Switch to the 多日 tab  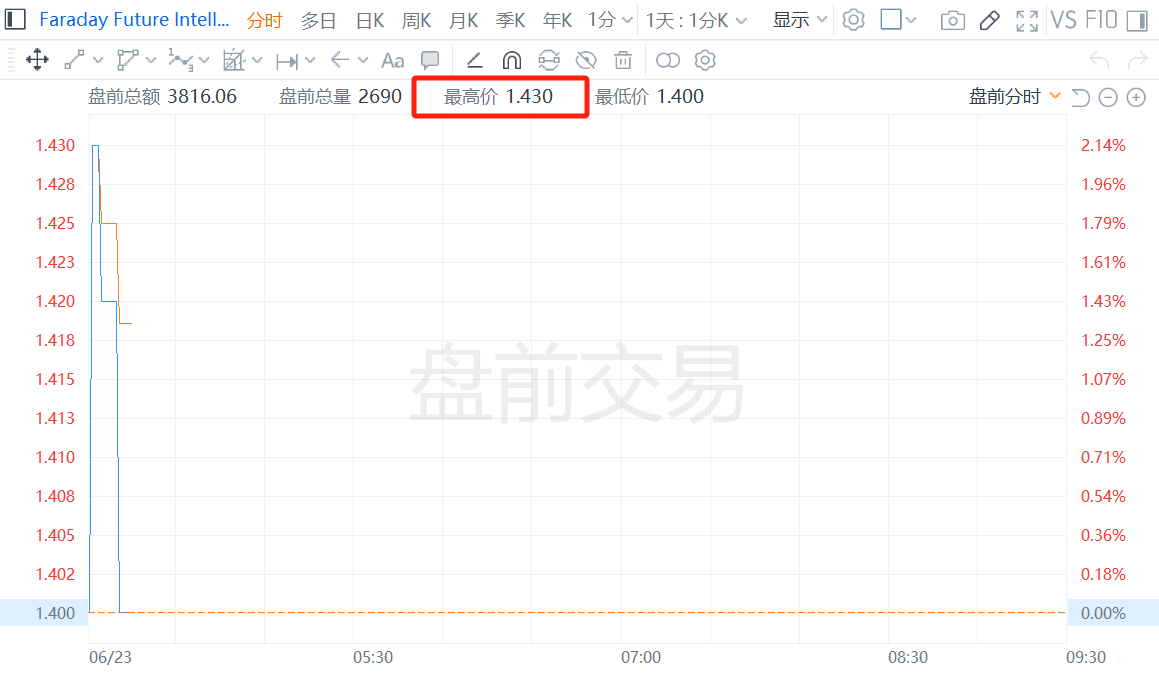(x=319, y=21)
